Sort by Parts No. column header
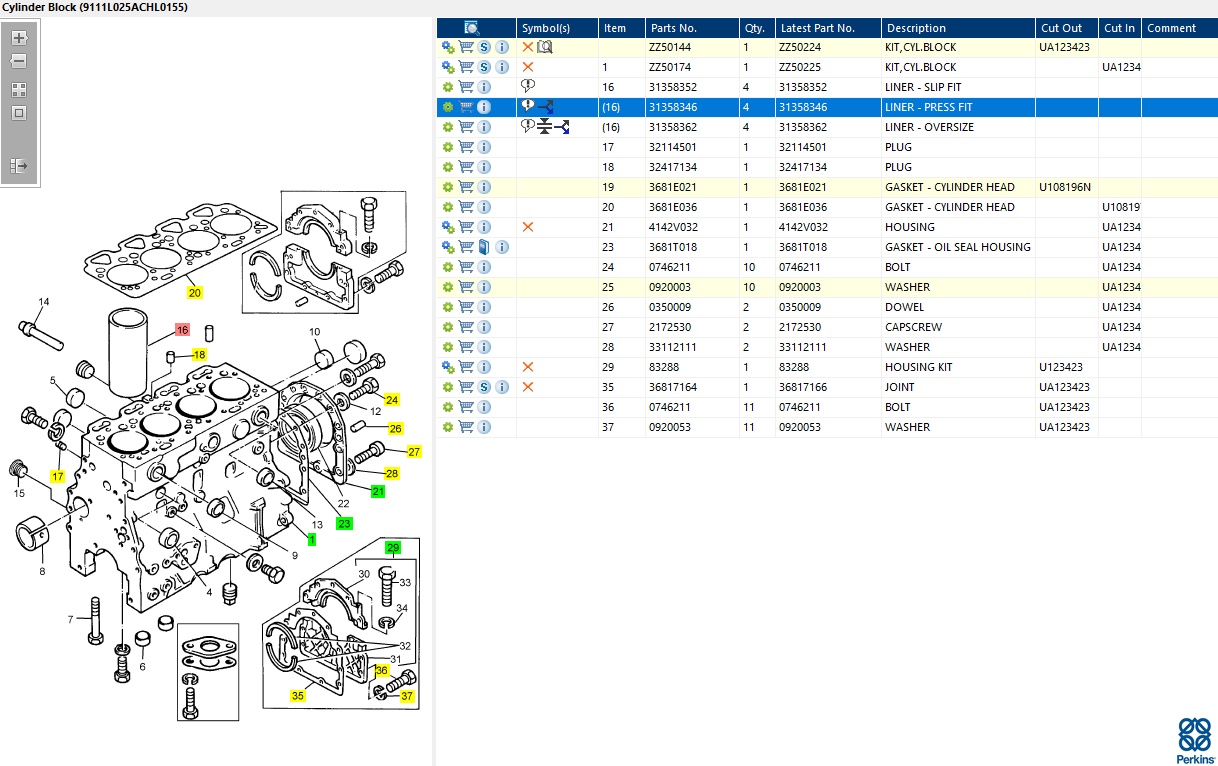This screenshot has height=766, width=1218. tap(691, 28)
